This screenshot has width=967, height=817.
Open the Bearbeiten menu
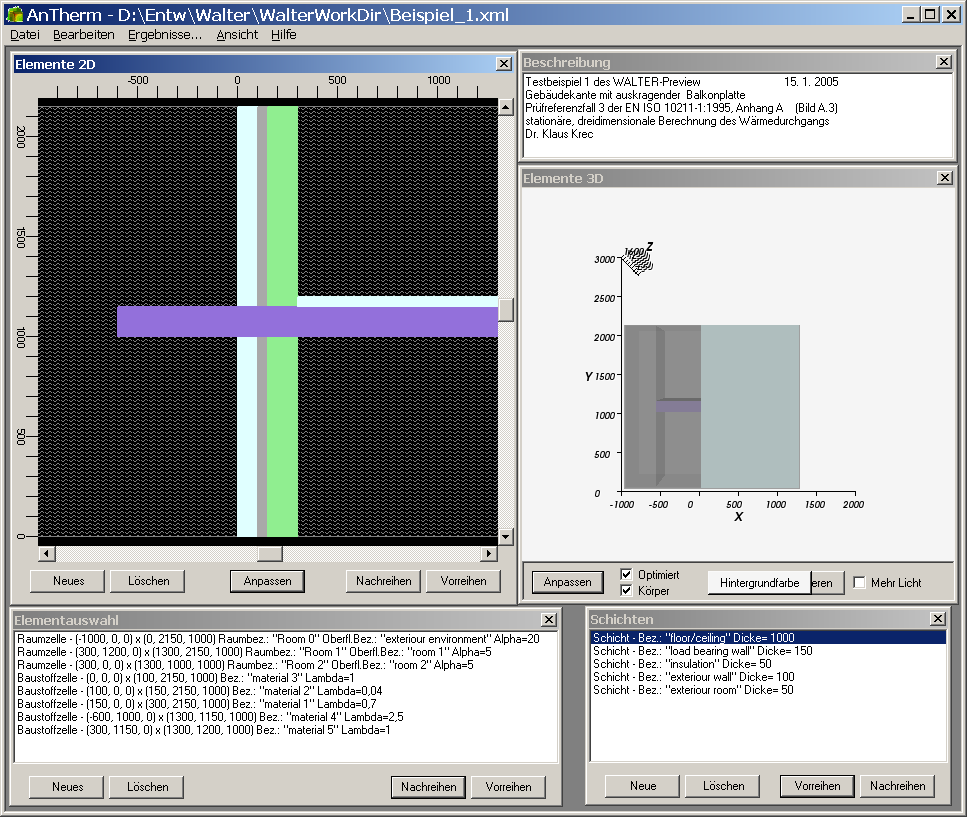84,34
